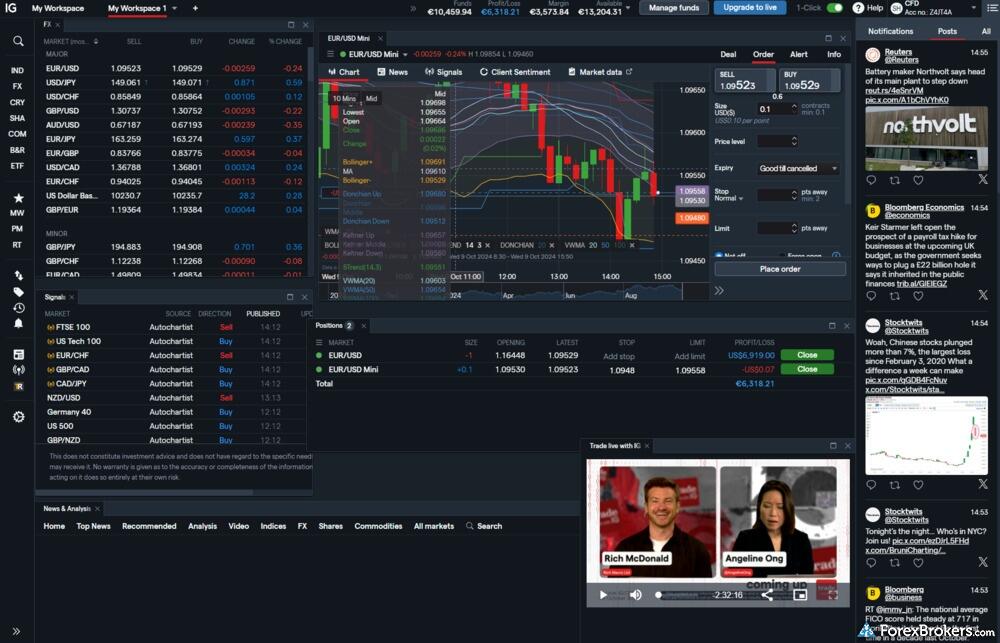
Task: Switch to the Alert tab
Action: tap(799, 54)
